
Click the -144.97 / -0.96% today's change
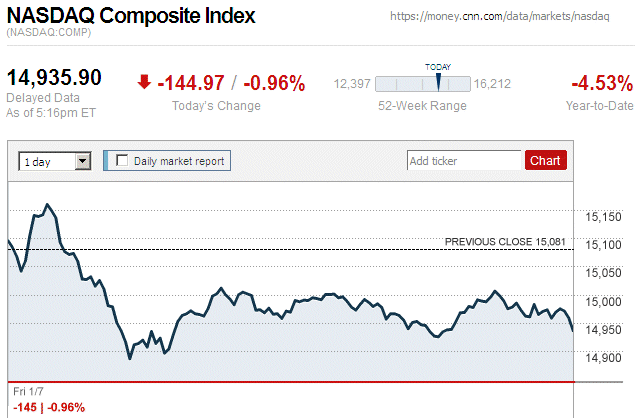pyautogui.click(x=231, y=83)
